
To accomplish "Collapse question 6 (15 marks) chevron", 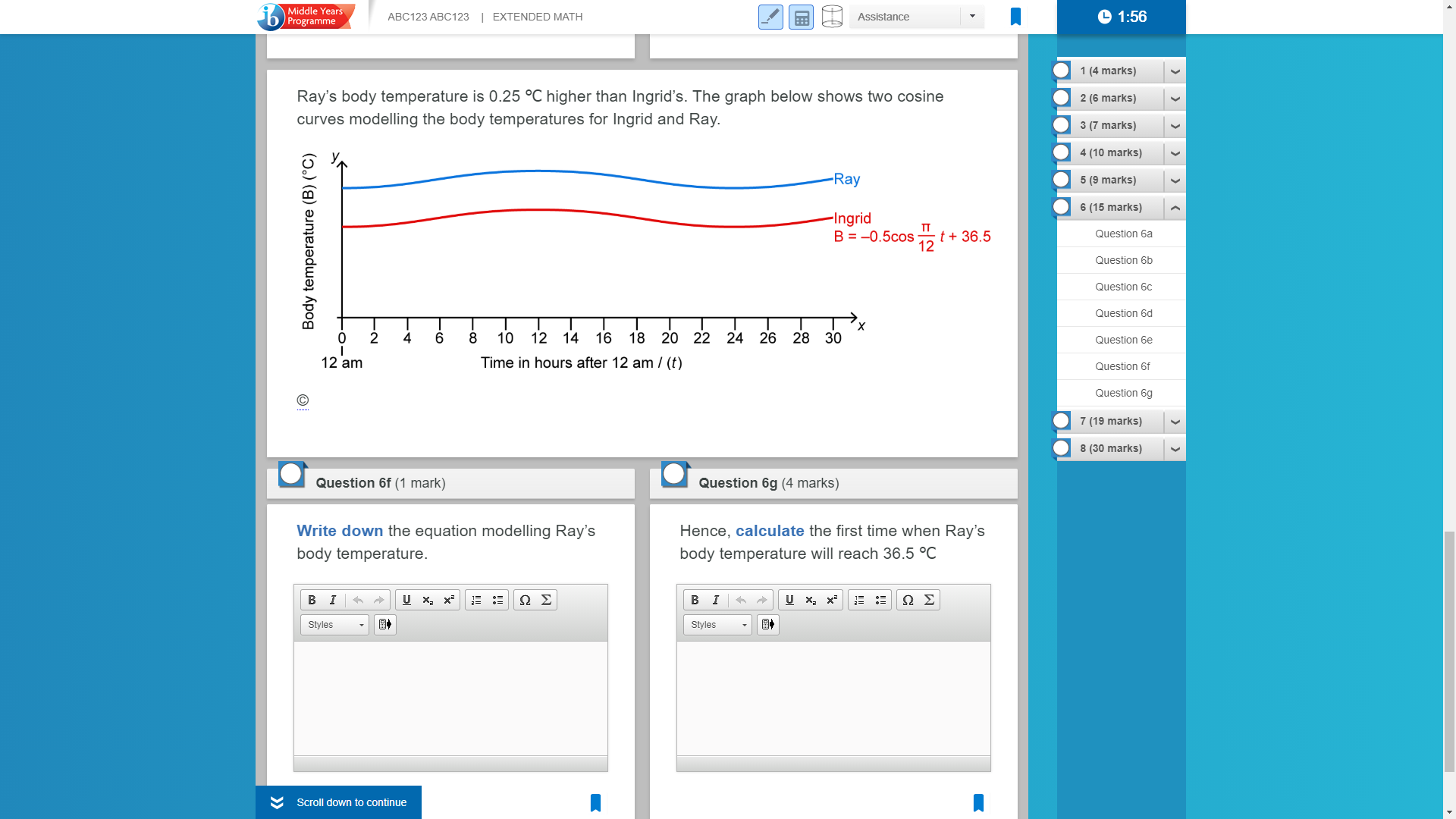I will pyautogui.click(x=1175, y=208).
